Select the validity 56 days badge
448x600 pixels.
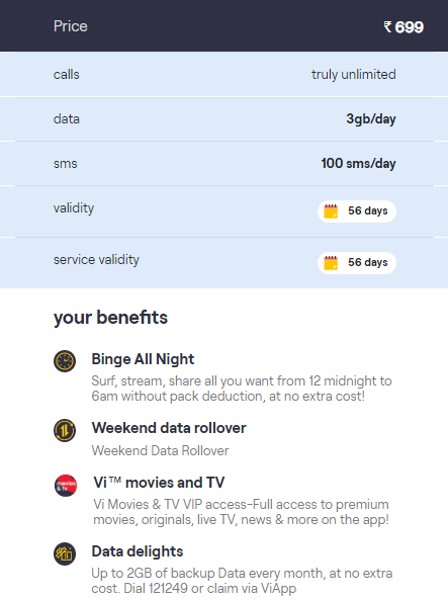tap(357, 211)
